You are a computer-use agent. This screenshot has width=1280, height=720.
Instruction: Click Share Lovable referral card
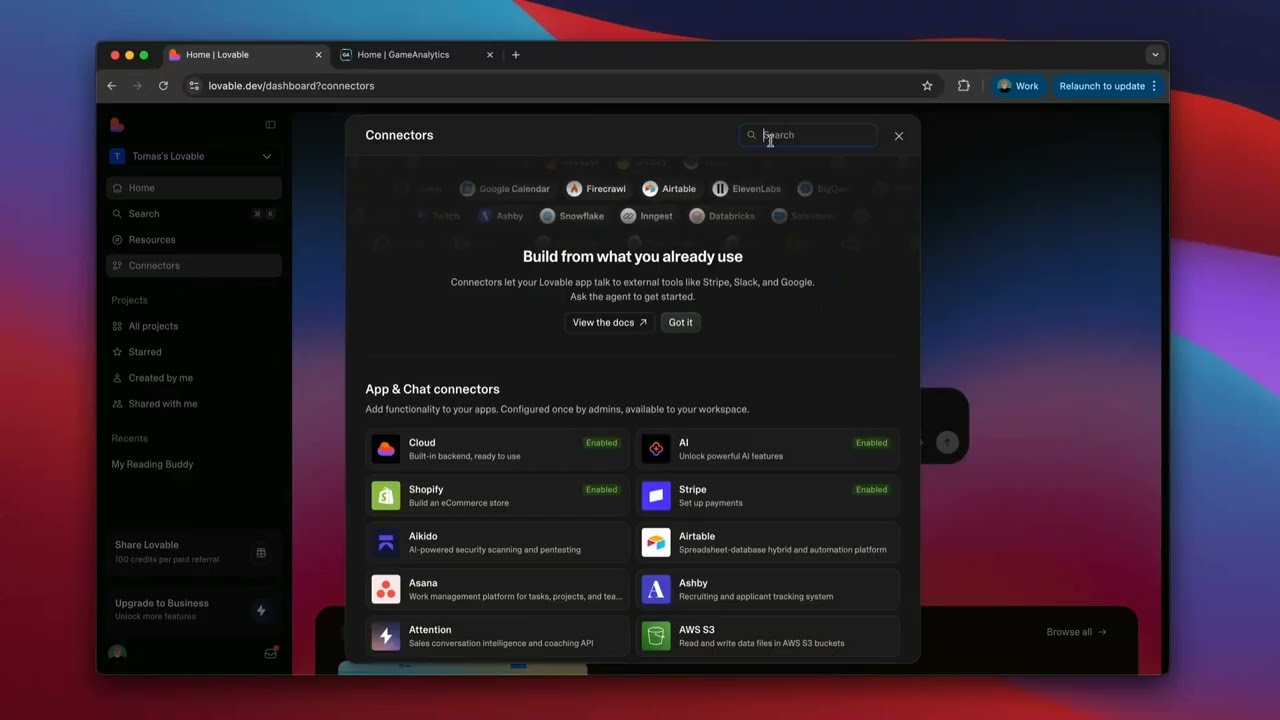click(193, 552)
